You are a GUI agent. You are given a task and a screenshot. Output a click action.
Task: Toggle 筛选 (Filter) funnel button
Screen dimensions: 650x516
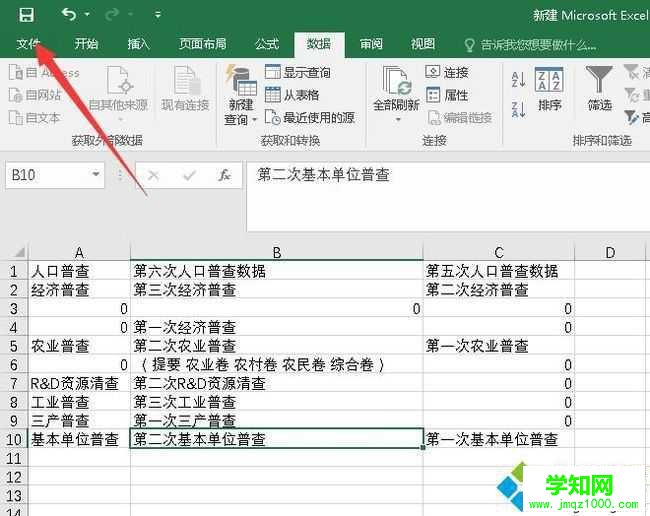599,89
